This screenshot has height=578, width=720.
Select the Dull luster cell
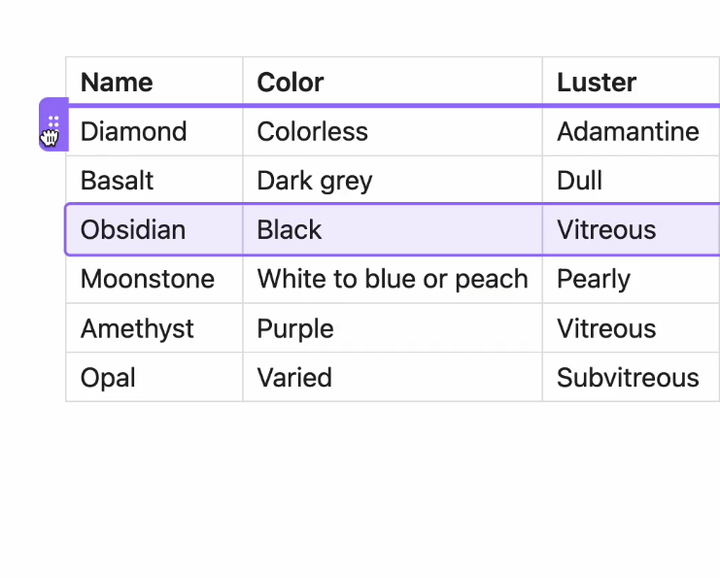coord(580,180)
